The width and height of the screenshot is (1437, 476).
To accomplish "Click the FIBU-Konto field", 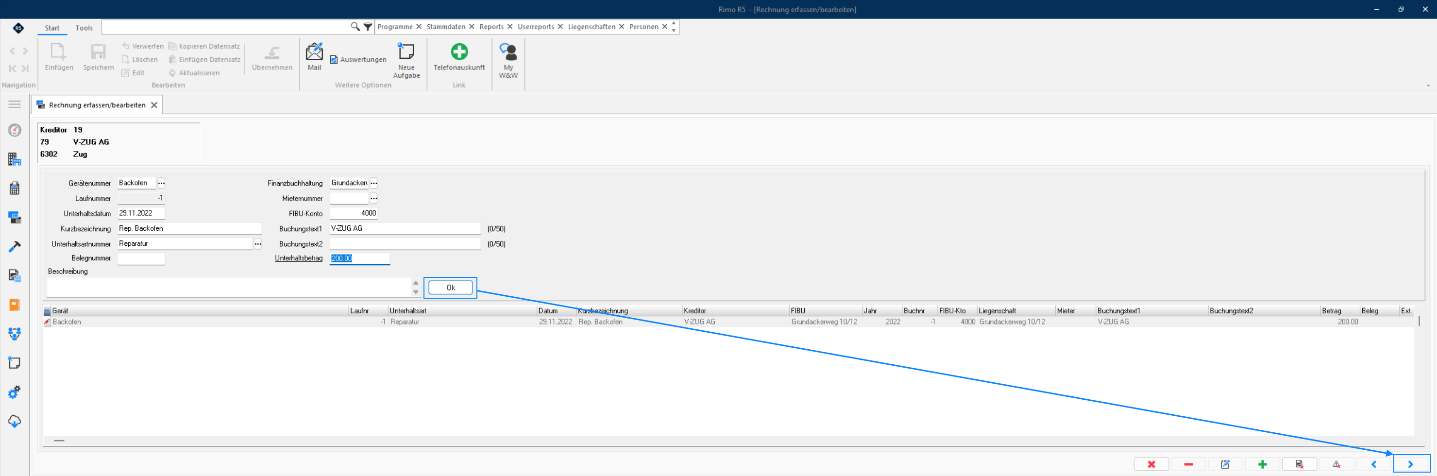I will pyautogui.click(x=354, y=213).
